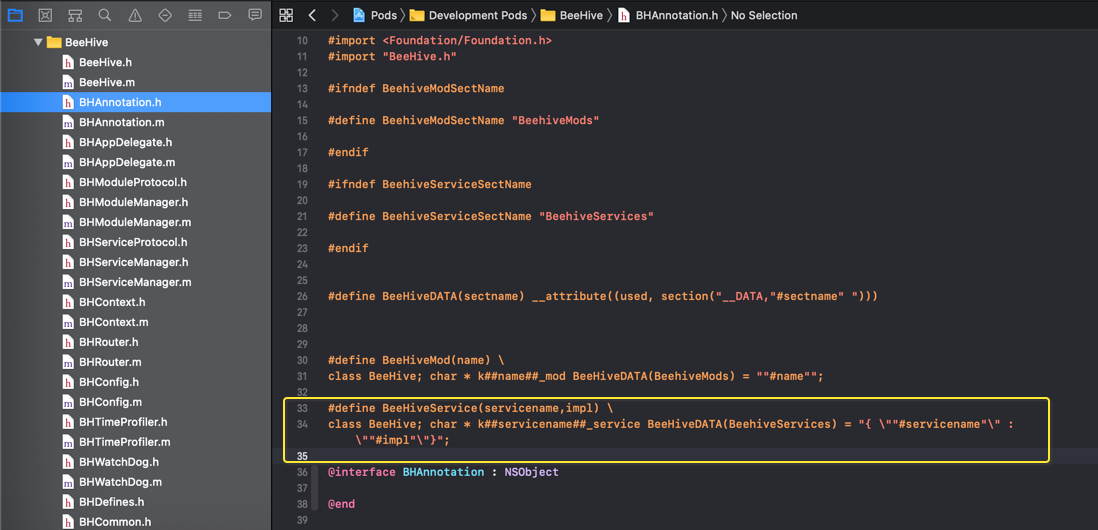Open the Report navigator
Viewport: 1098px width, 530px height.
tap(256, 15)
